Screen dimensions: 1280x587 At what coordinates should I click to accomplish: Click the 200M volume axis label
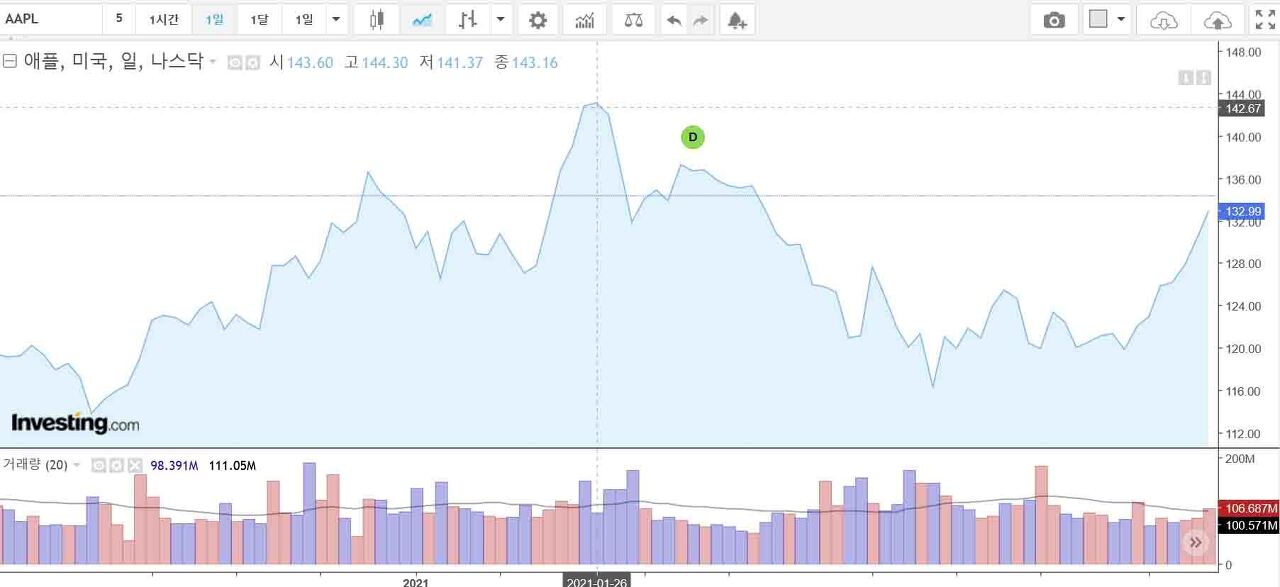1240,458
